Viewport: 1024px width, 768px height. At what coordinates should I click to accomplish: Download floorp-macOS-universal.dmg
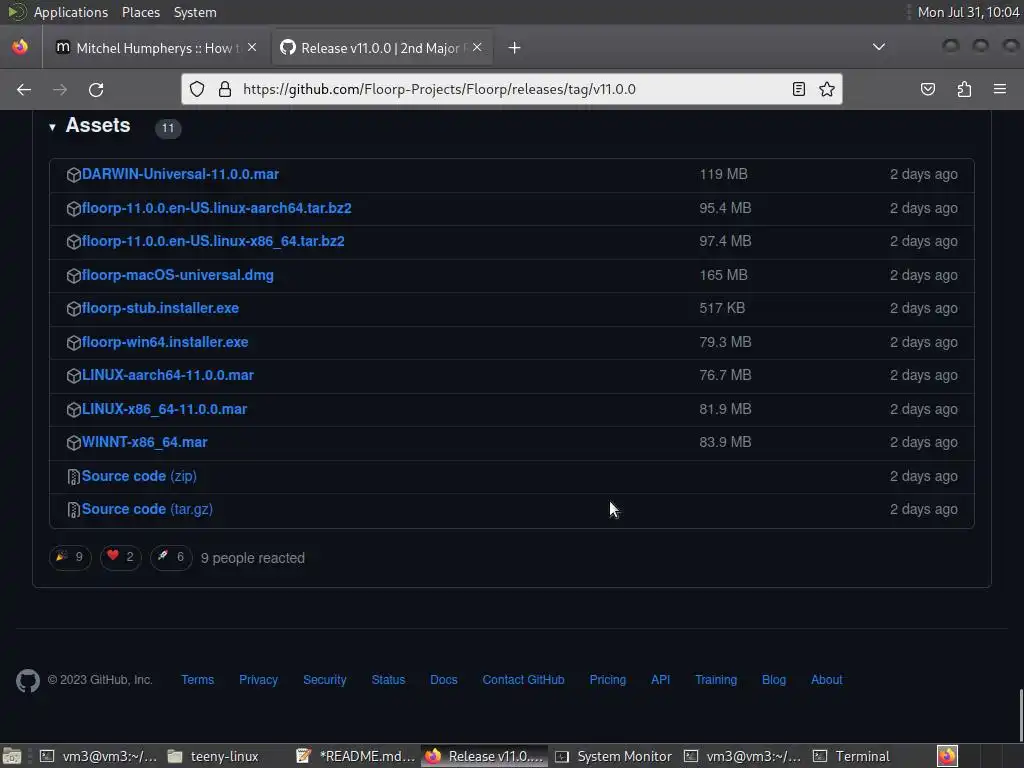[x=178, y=275]
